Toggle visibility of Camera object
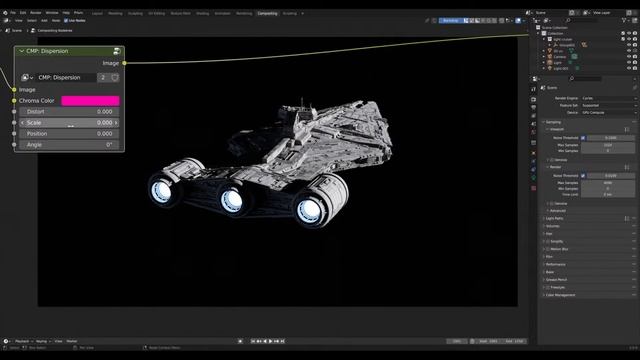640x360 pixels. pos(629,57)
